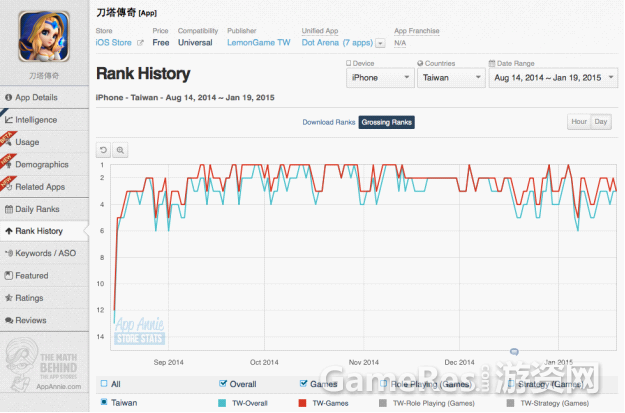
Task: Click the AppAnnie.com link
Action: [x=59, y=386]
